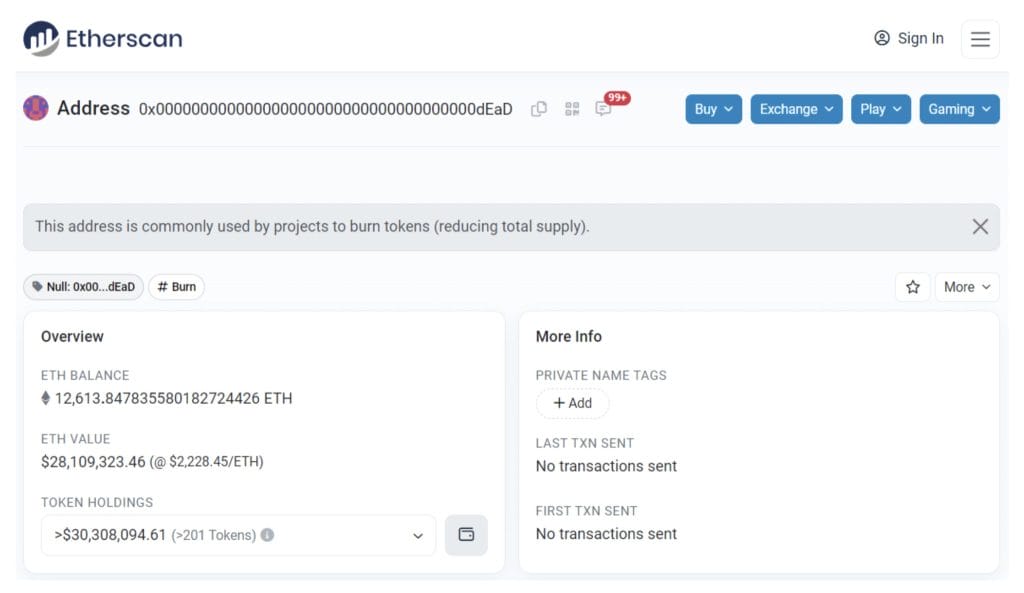
Task: Open the More dropdown
Action: tap(967, 287)
